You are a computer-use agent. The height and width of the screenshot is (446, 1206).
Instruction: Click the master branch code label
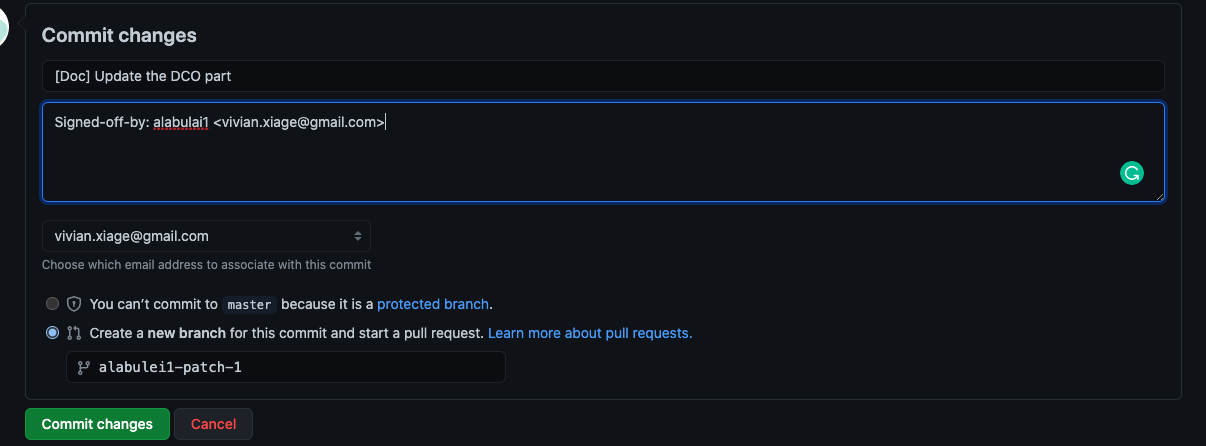249,304
